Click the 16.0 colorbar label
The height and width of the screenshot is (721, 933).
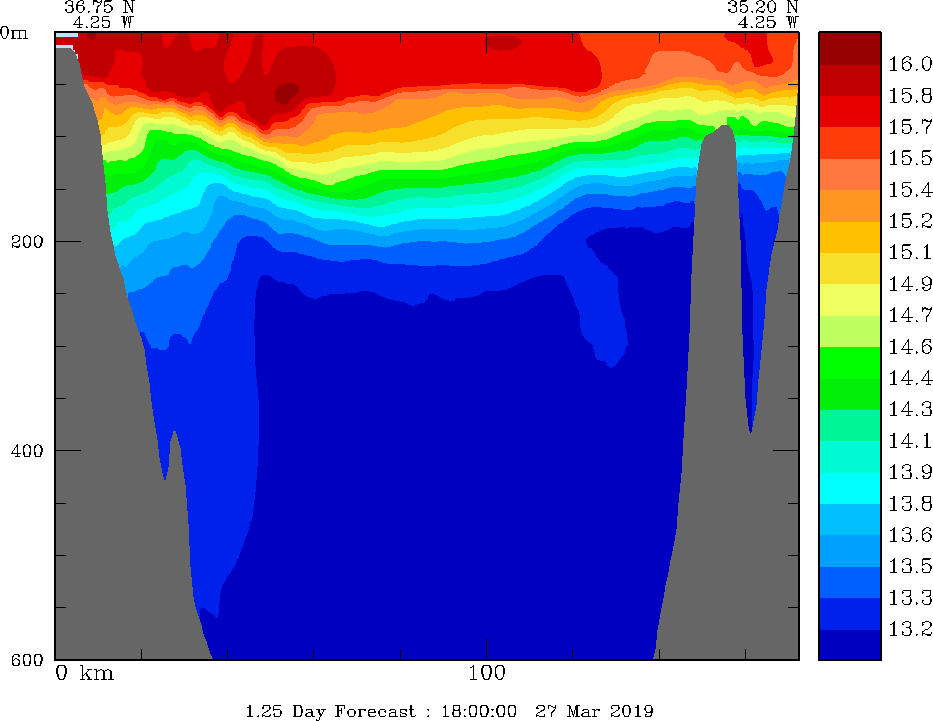tap(910, 64)
